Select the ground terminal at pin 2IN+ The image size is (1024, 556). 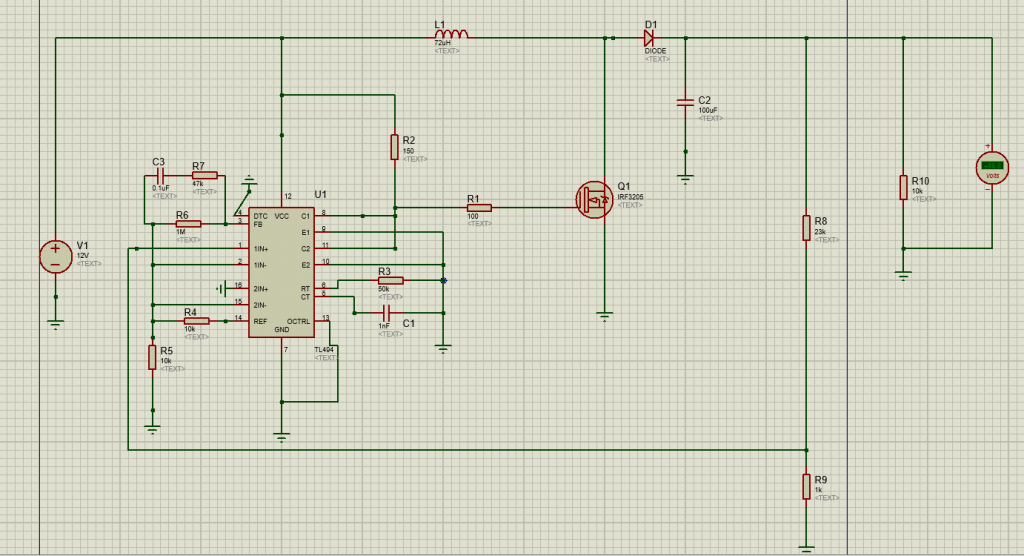coord(221,288)
